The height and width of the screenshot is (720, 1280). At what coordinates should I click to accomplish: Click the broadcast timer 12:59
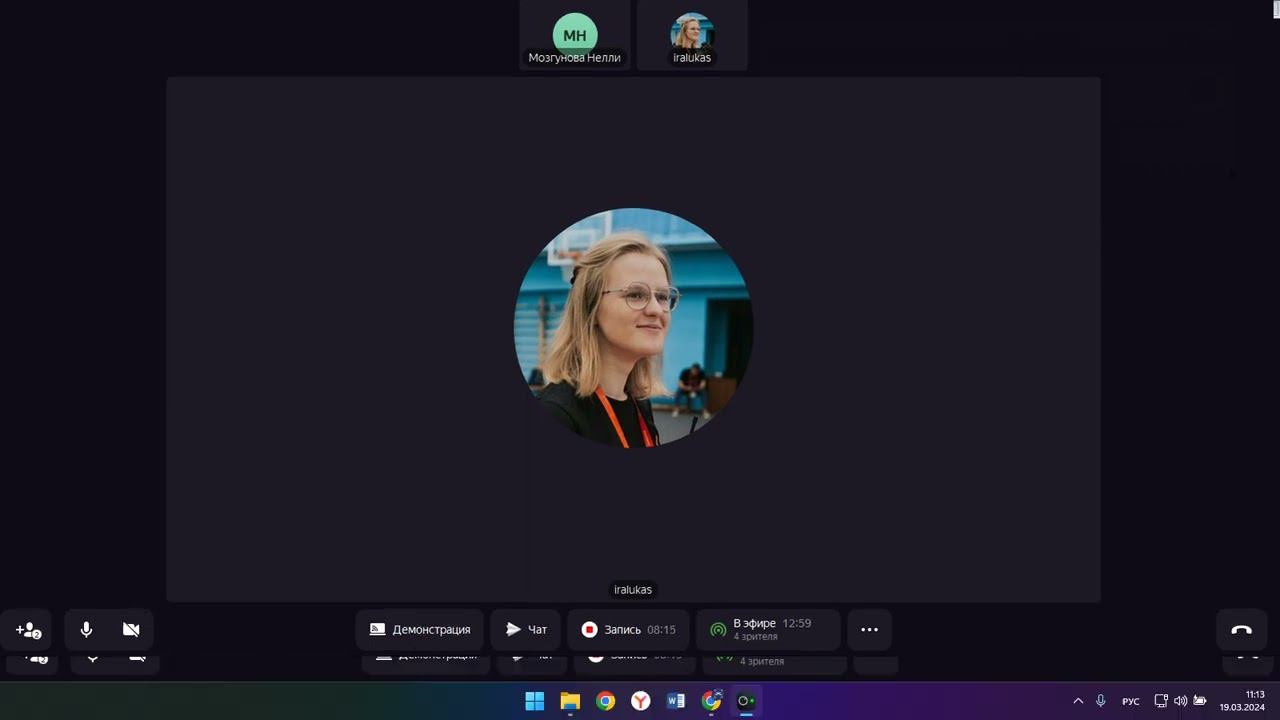click(x=796, y=623)
